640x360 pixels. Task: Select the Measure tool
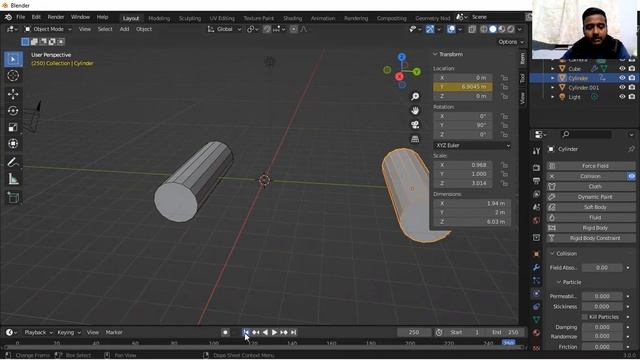(13, 179)
